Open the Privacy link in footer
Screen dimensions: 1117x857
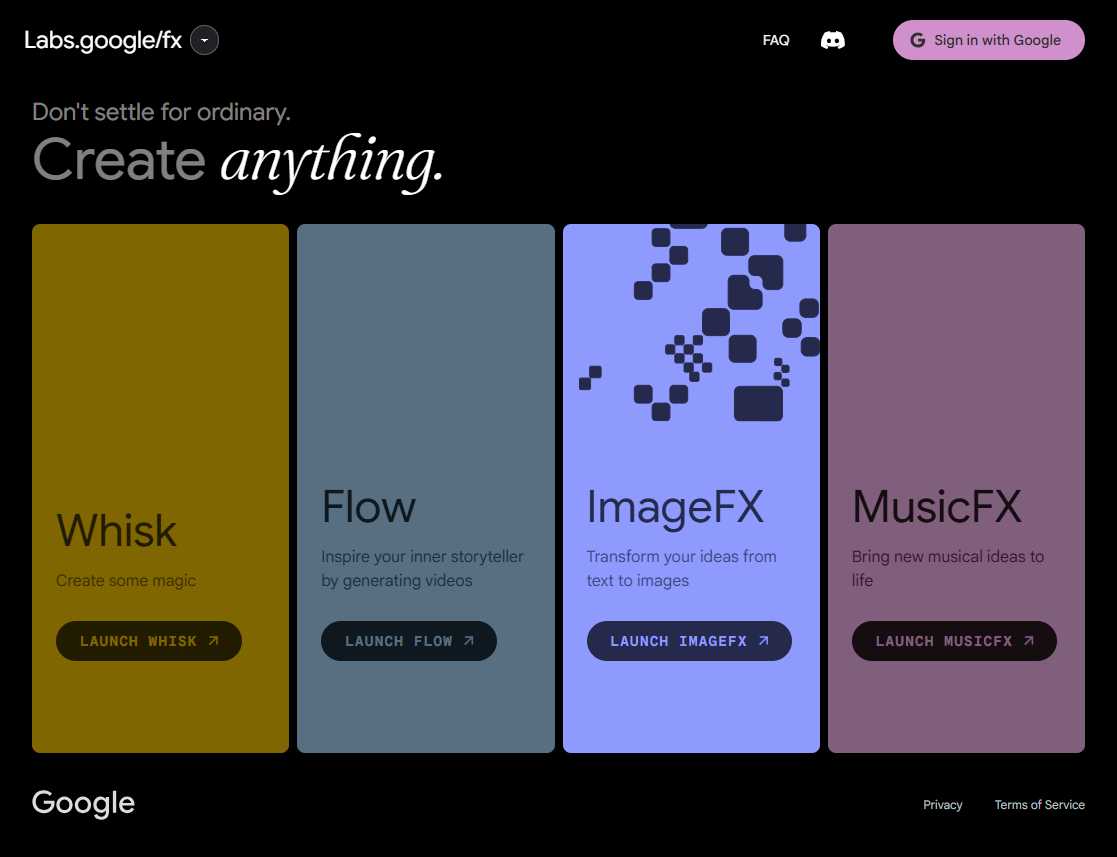[x=942, y=804]
